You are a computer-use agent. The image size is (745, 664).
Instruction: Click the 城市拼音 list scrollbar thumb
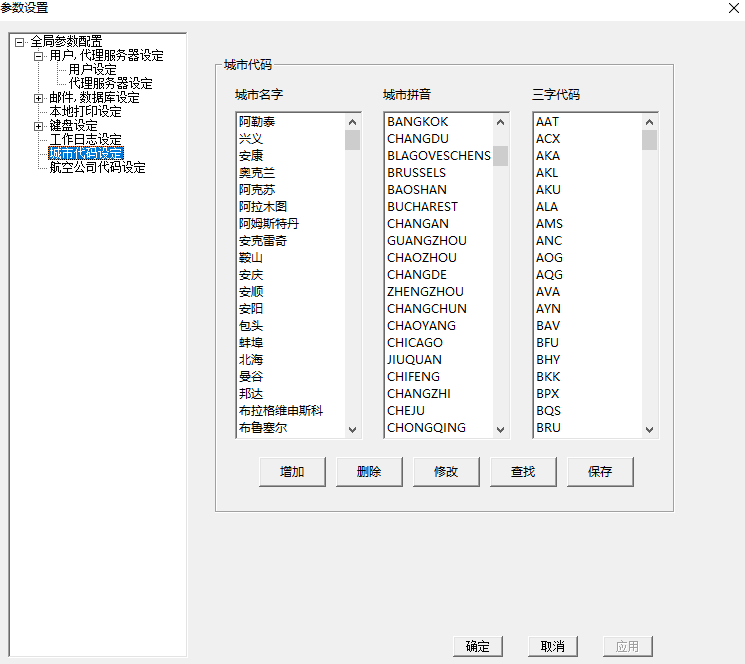click(501, 156)
